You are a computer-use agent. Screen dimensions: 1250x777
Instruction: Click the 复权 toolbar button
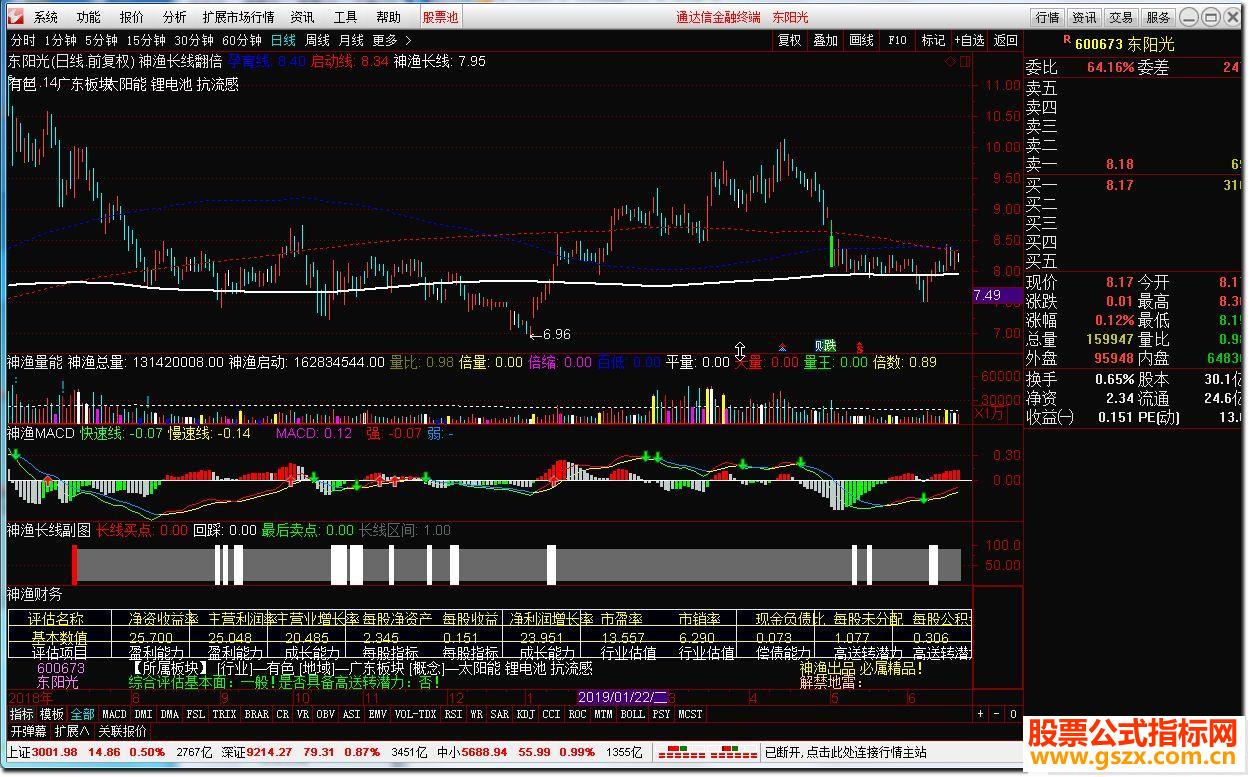click(x=790, y=40)
